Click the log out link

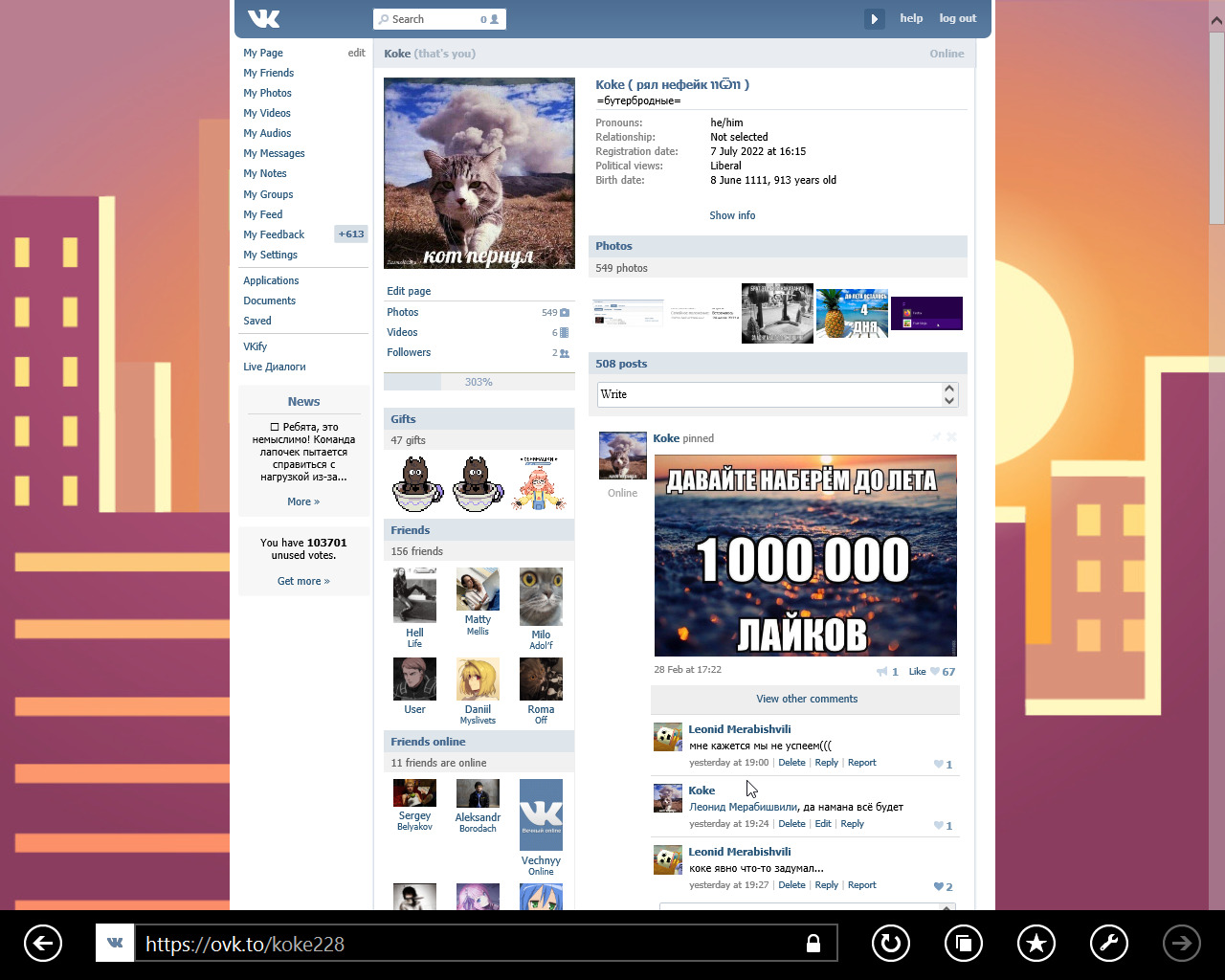[957, 18]
